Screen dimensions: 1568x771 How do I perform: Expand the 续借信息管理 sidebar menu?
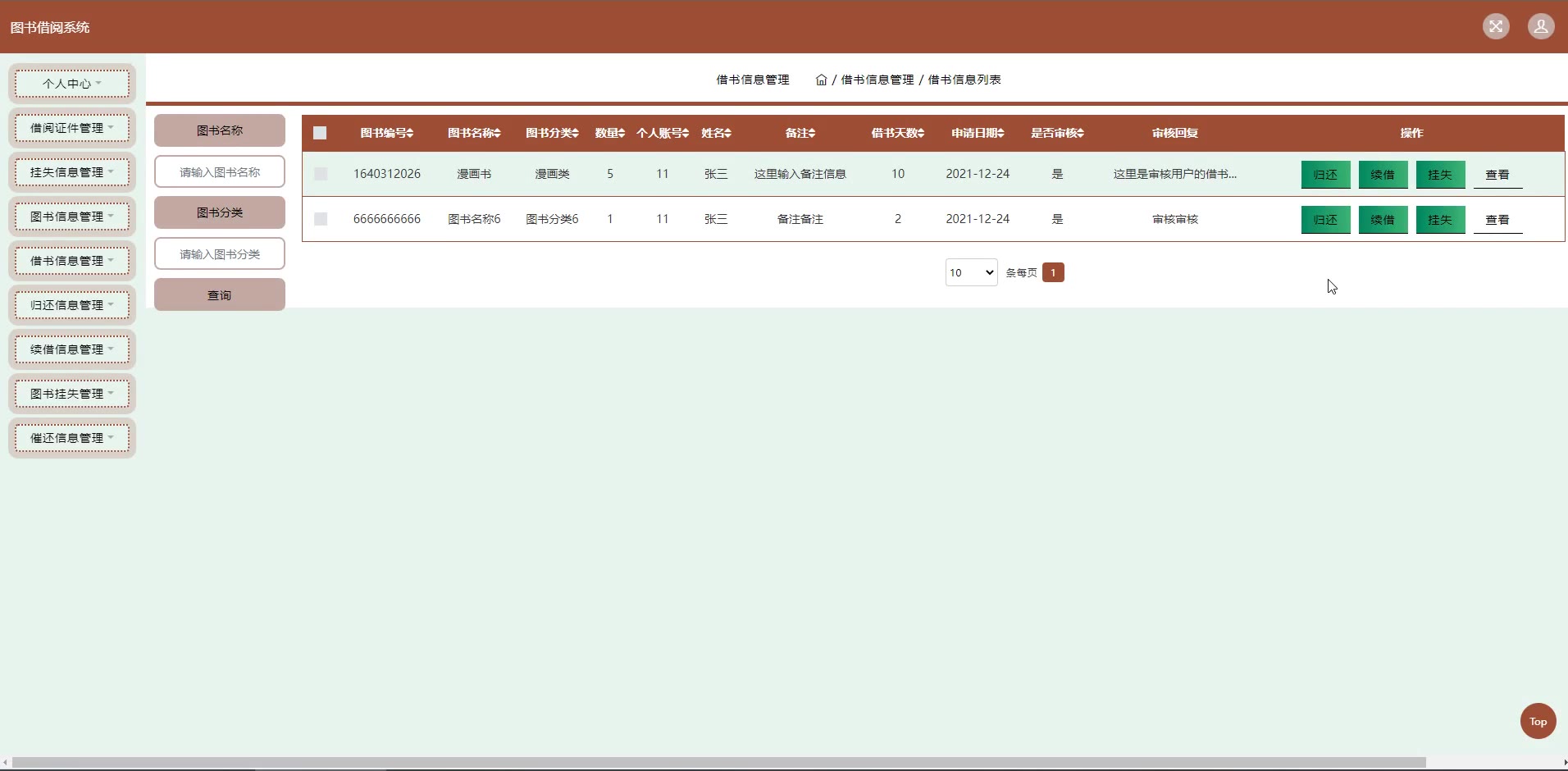tap(72, 349)
